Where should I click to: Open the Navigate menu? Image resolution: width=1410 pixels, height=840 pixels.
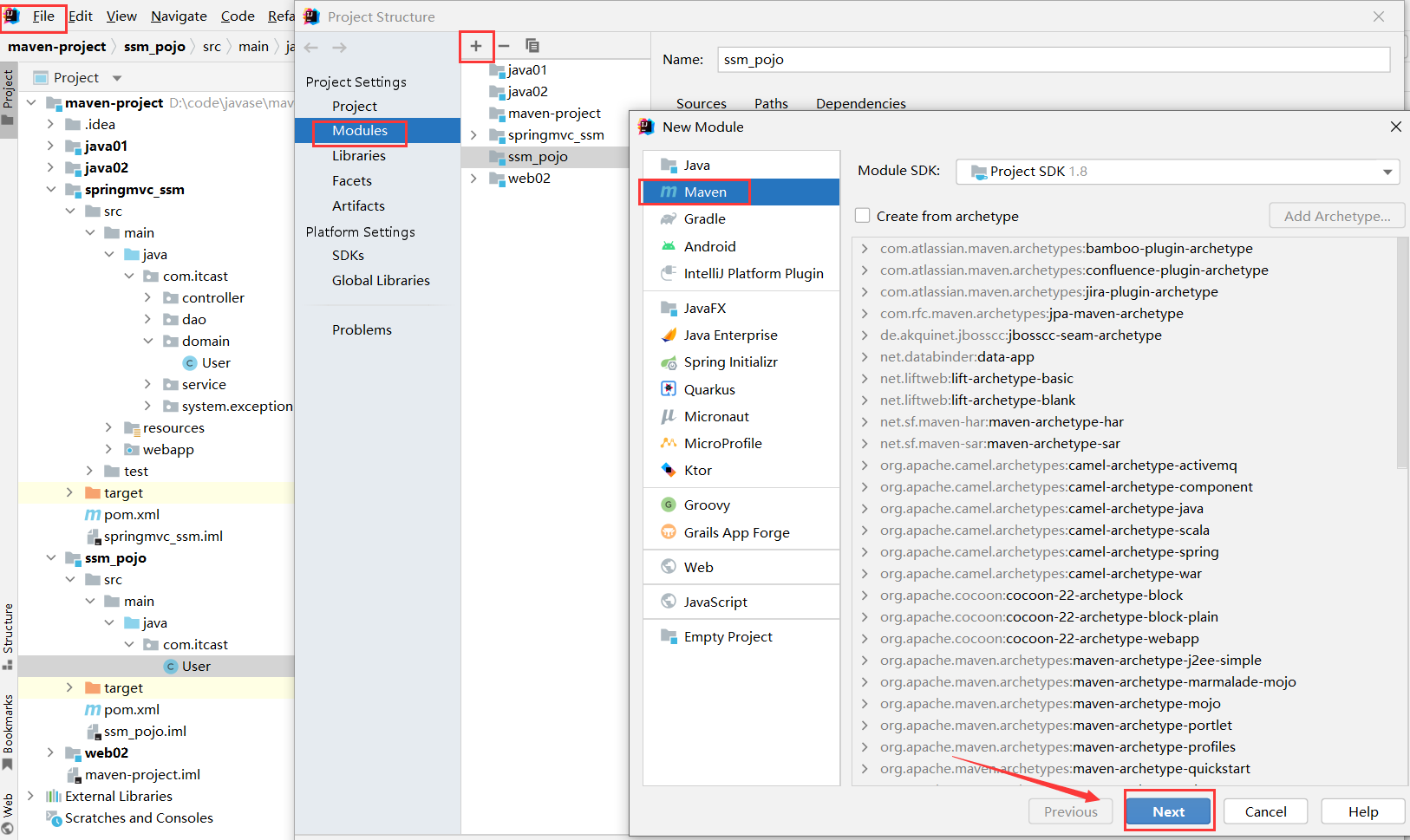179,16
